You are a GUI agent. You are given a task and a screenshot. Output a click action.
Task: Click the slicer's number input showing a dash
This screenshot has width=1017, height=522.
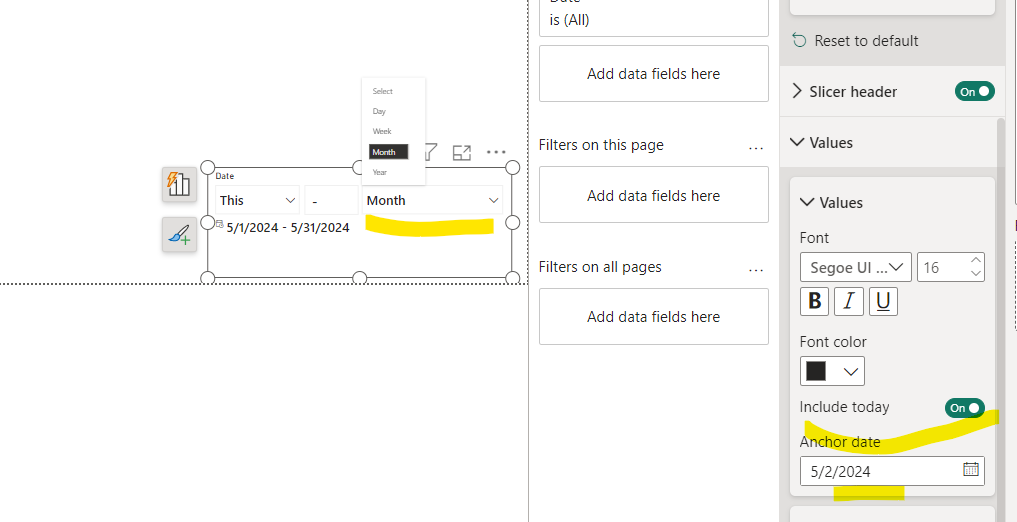click(331, 200)
